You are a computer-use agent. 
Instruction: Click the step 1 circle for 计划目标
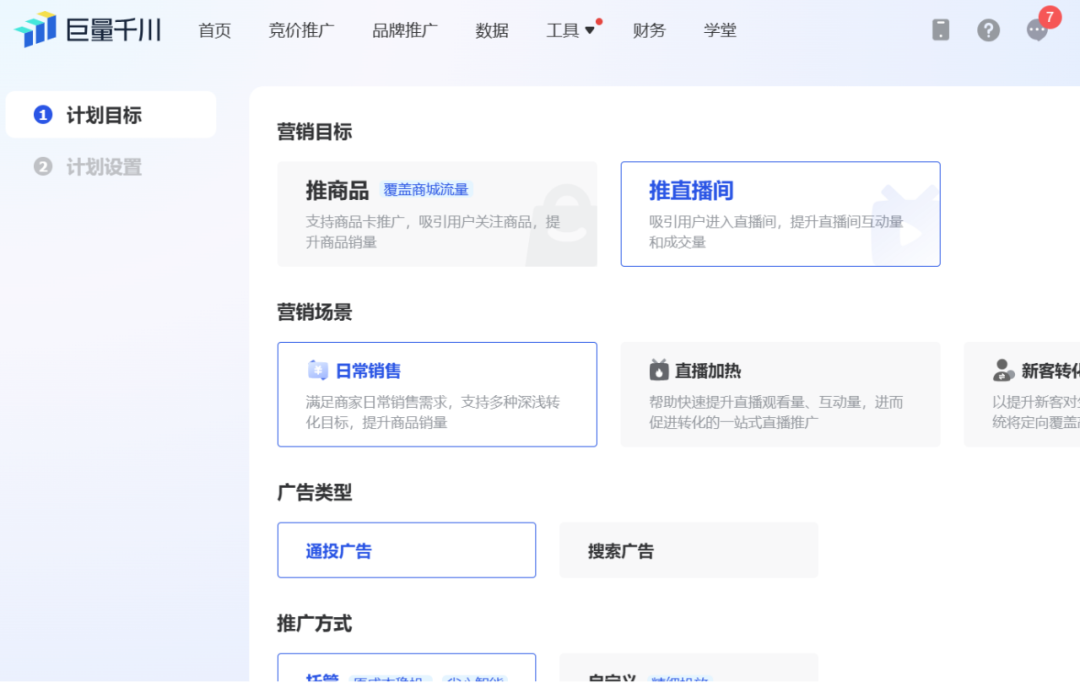[x=43, y=114]
